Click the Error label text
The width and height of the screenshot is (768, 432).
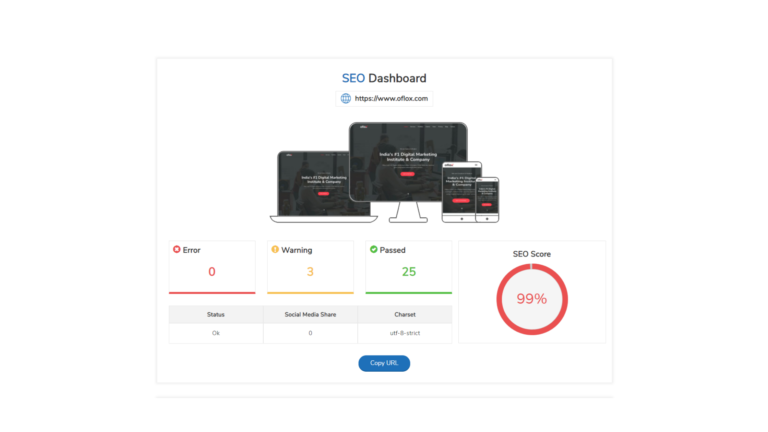point(192,250)
